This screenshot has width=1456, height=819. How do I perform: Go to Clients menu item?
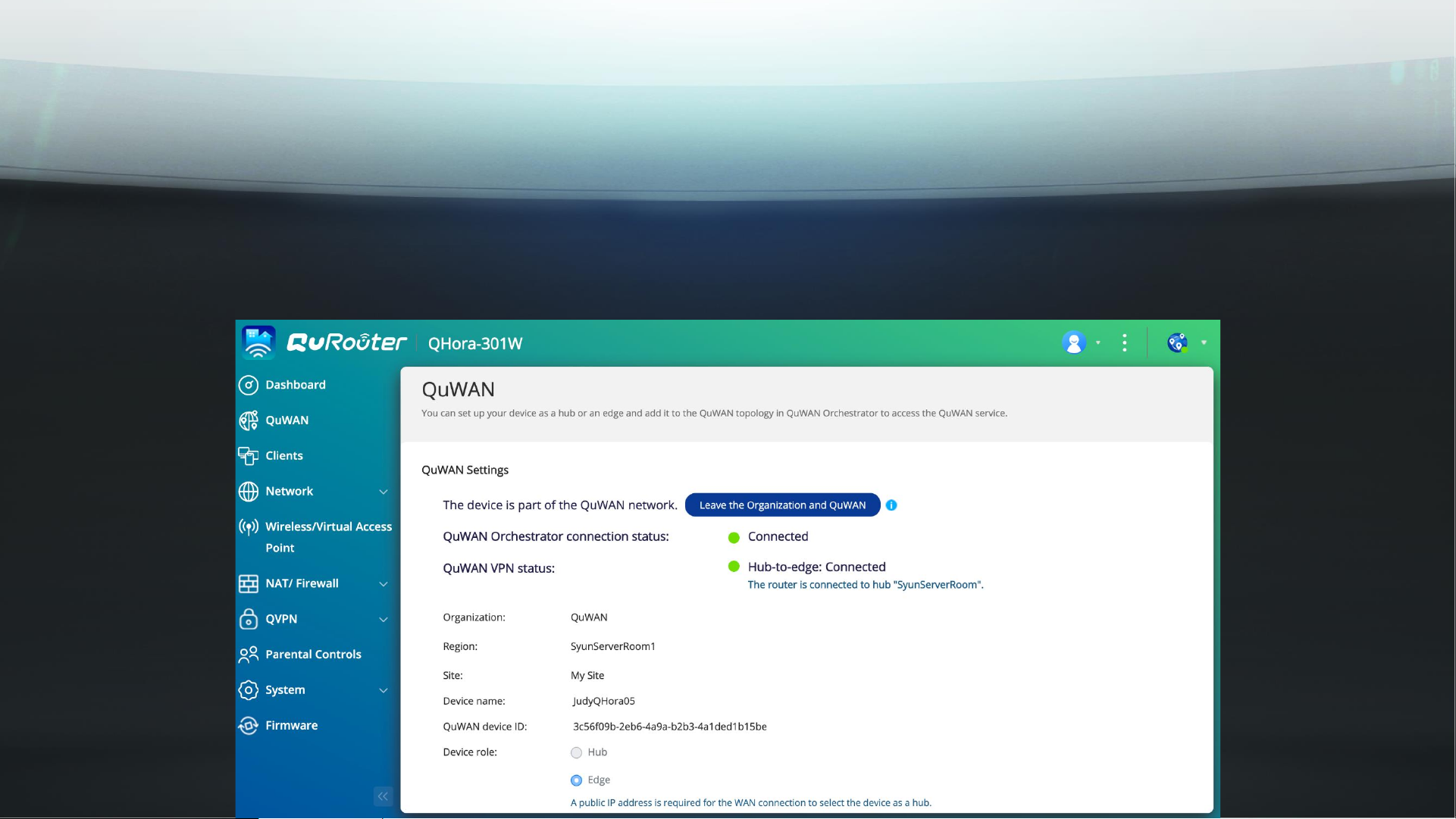click(284, 455)
